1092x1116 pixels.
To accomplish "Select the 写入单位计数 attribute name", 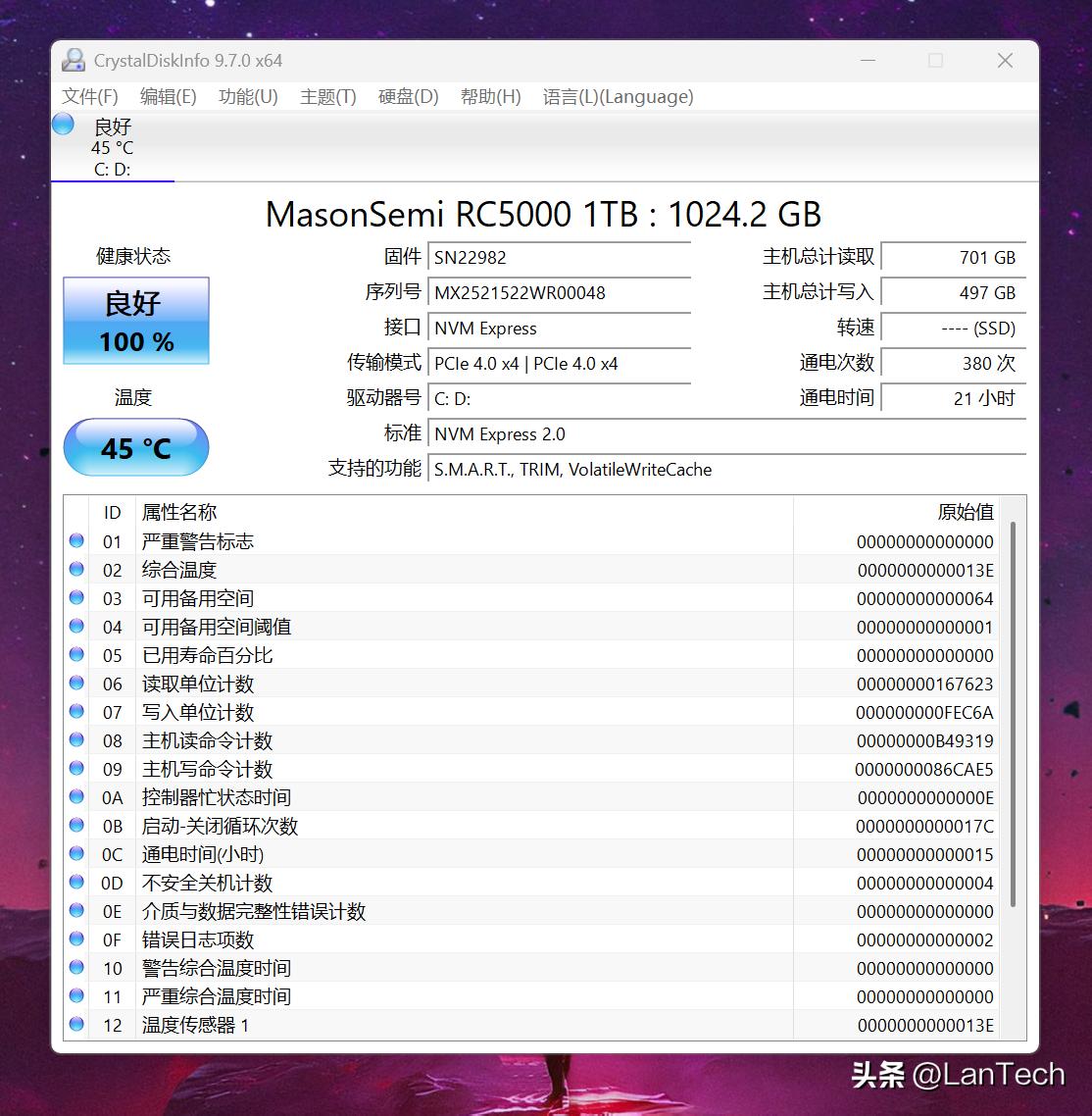I will point(198,712).
